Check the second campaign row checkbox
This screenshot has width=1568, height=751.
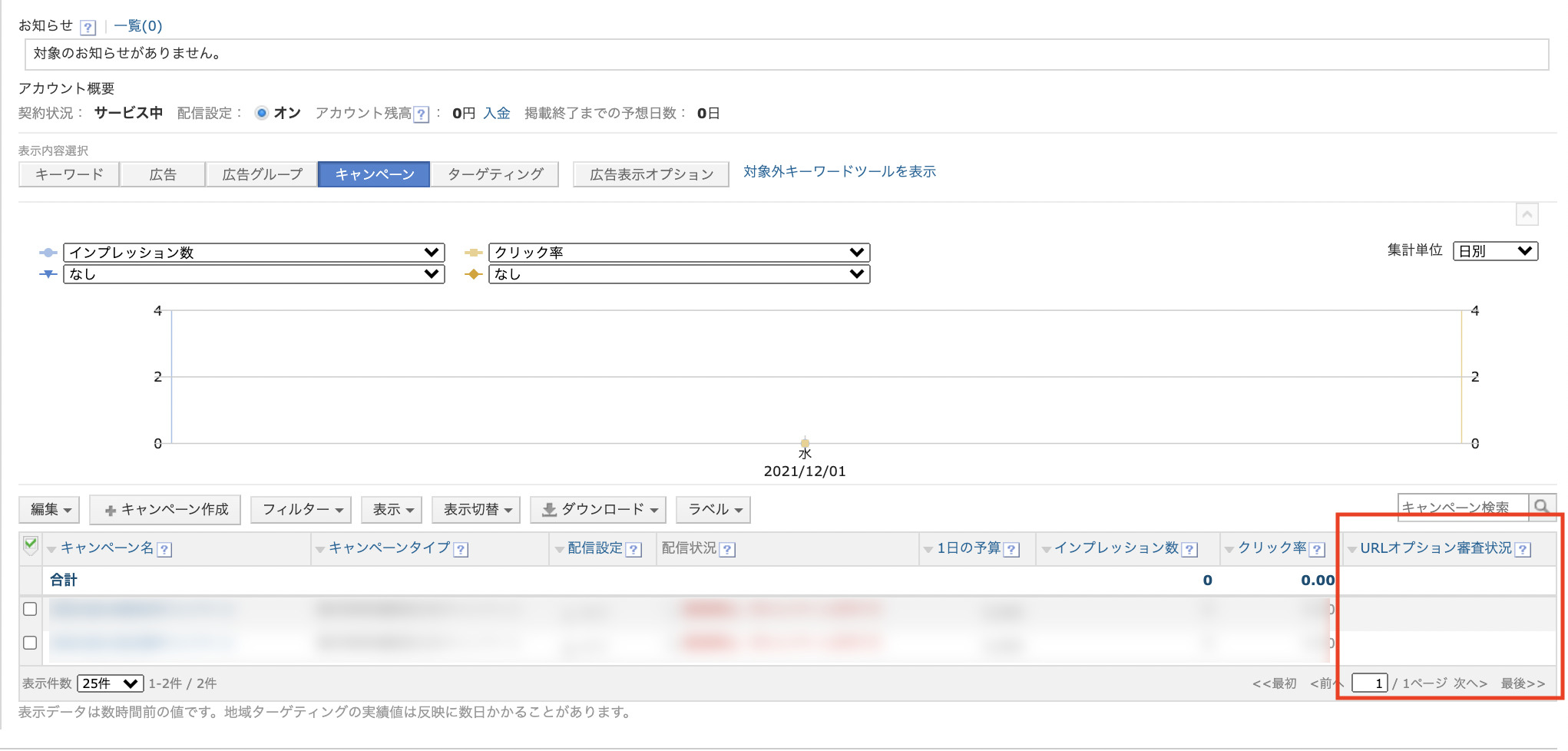tap(30, 643)
